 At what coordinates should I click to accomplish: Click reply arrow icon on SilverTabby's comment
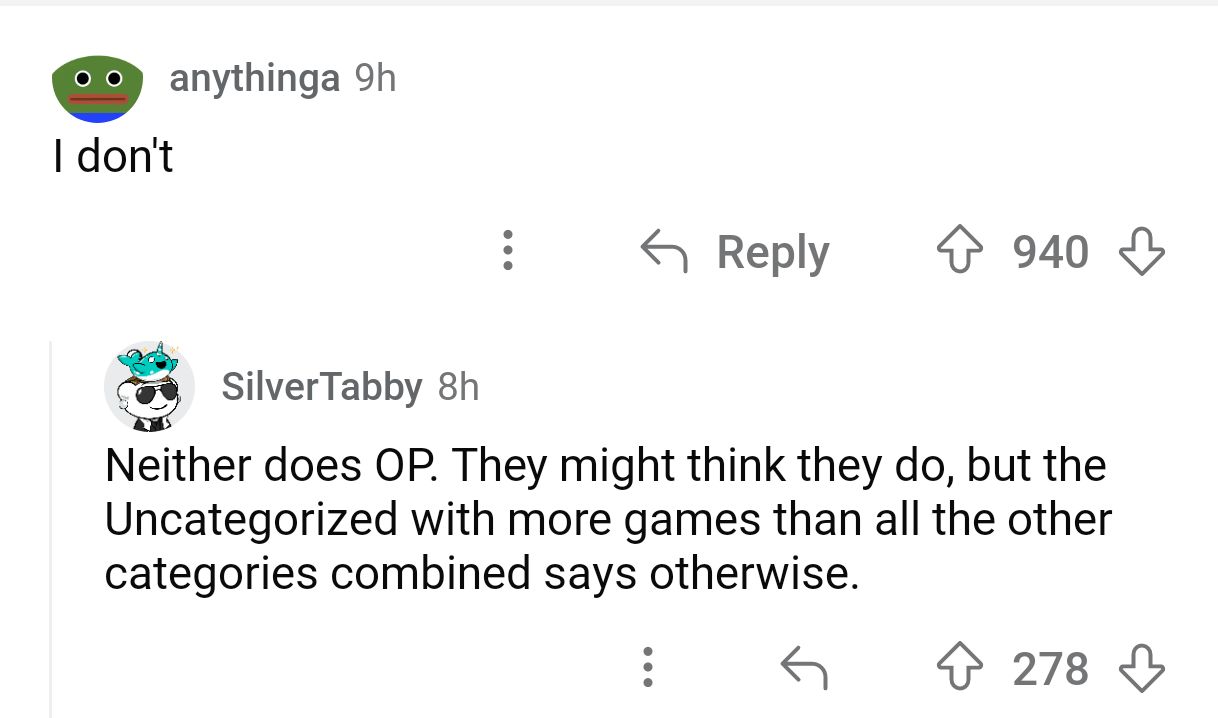pyautogui.click(x=805, y=669)
